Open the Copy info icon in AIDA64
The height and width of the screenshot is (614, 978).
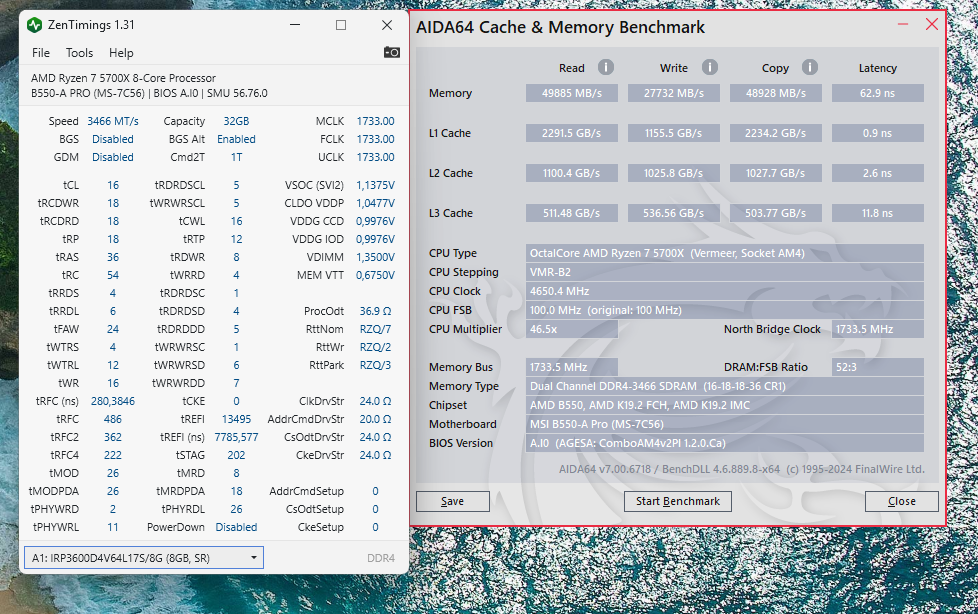coord(810,67)
